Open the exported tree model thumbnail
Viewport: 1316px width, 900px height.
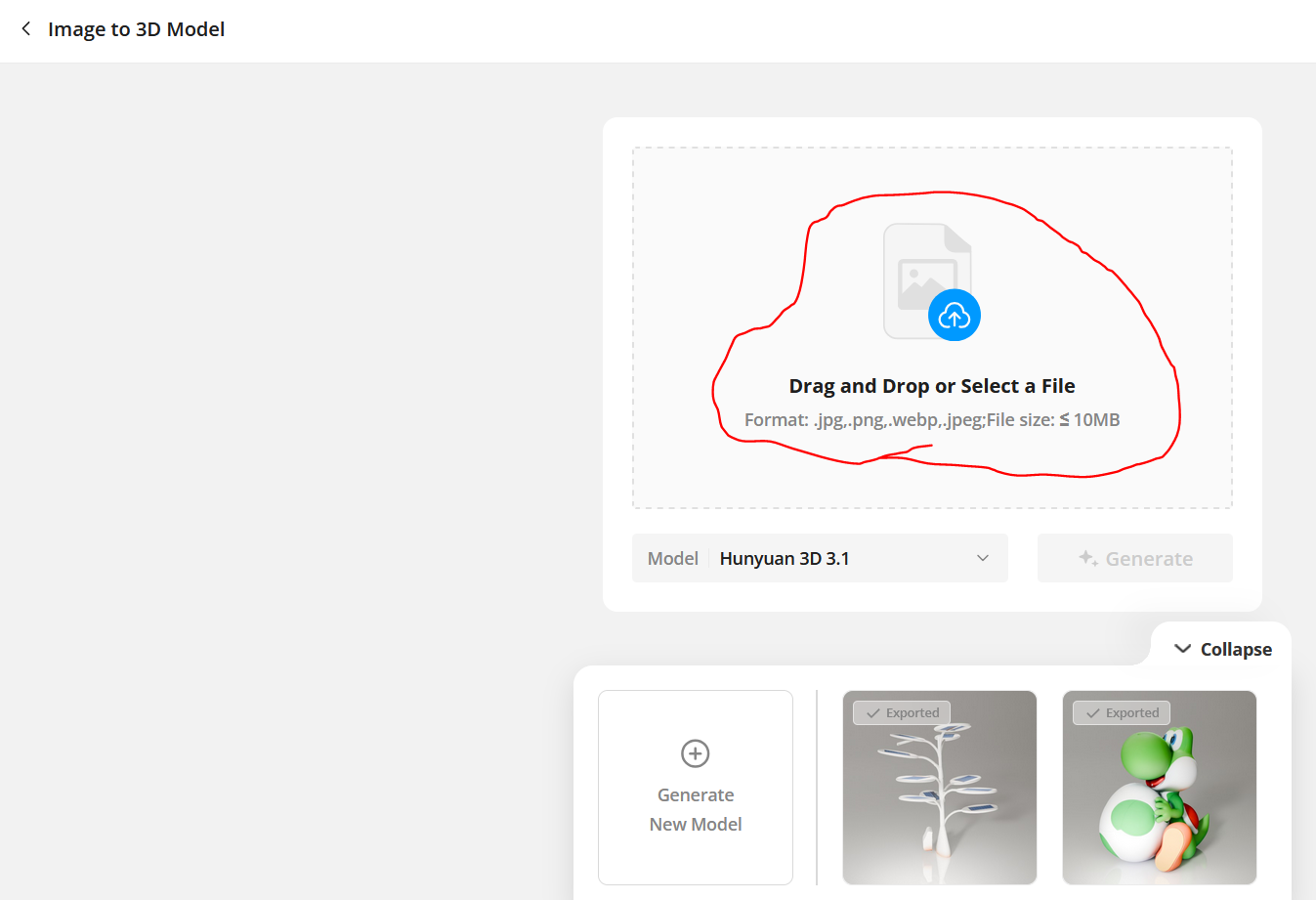pos(940,788)
